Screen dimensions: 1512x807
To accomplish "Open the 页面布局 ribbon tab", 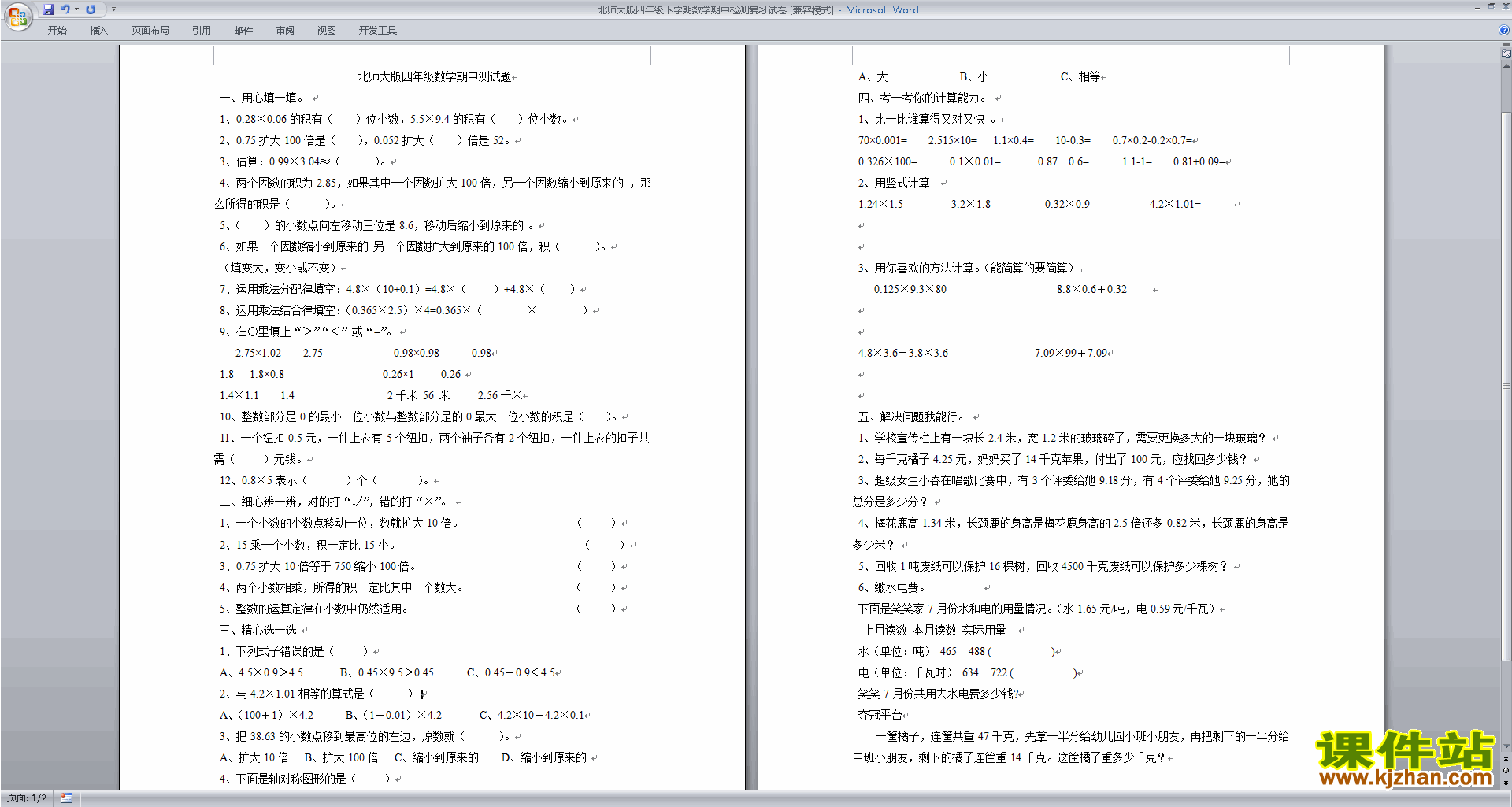I will 150,31.
